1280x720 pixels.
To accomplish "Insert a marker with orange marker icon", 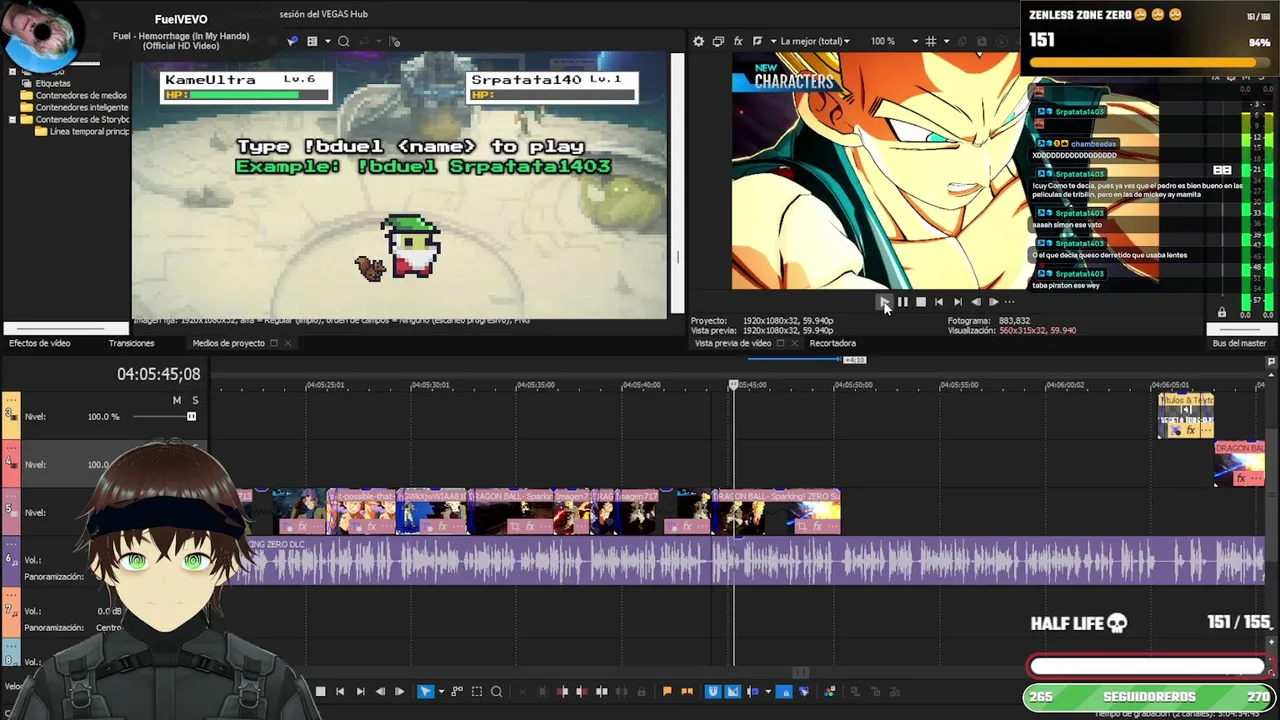I will tap(667, 691).
